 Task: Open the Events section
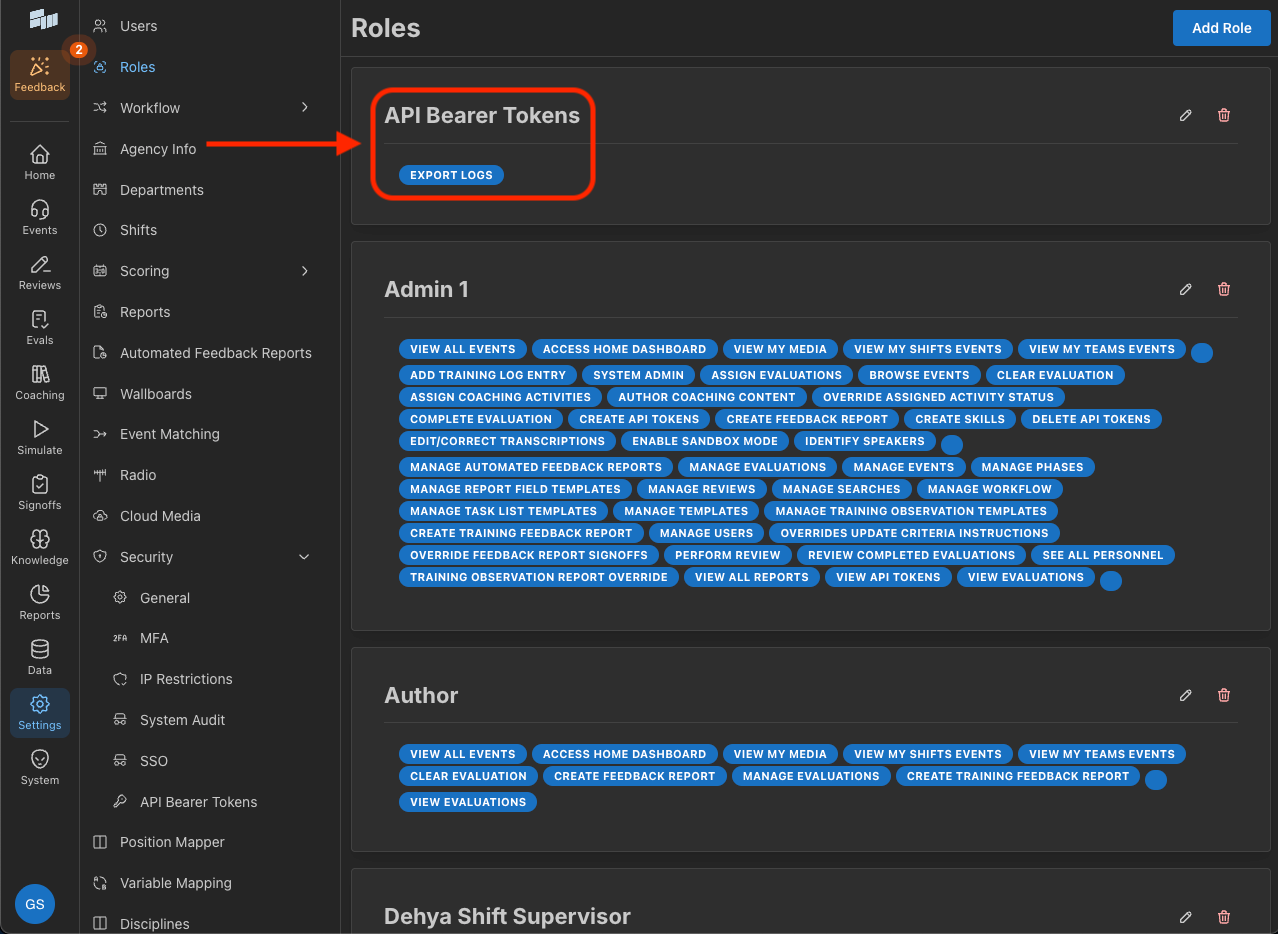pos(39,215)
